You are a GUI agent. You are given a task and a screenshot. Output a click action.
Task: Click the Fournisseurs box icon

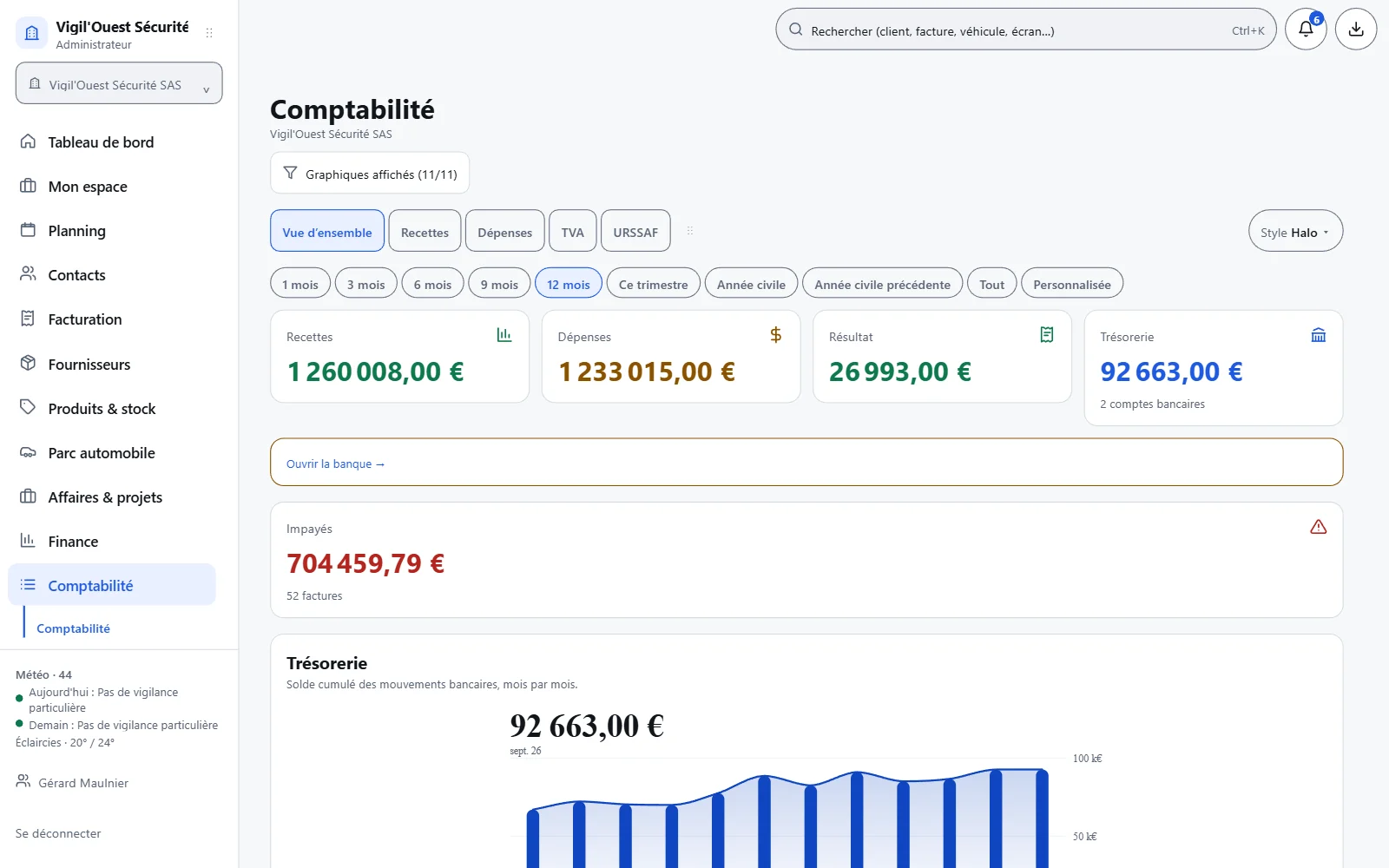[28, 363]
